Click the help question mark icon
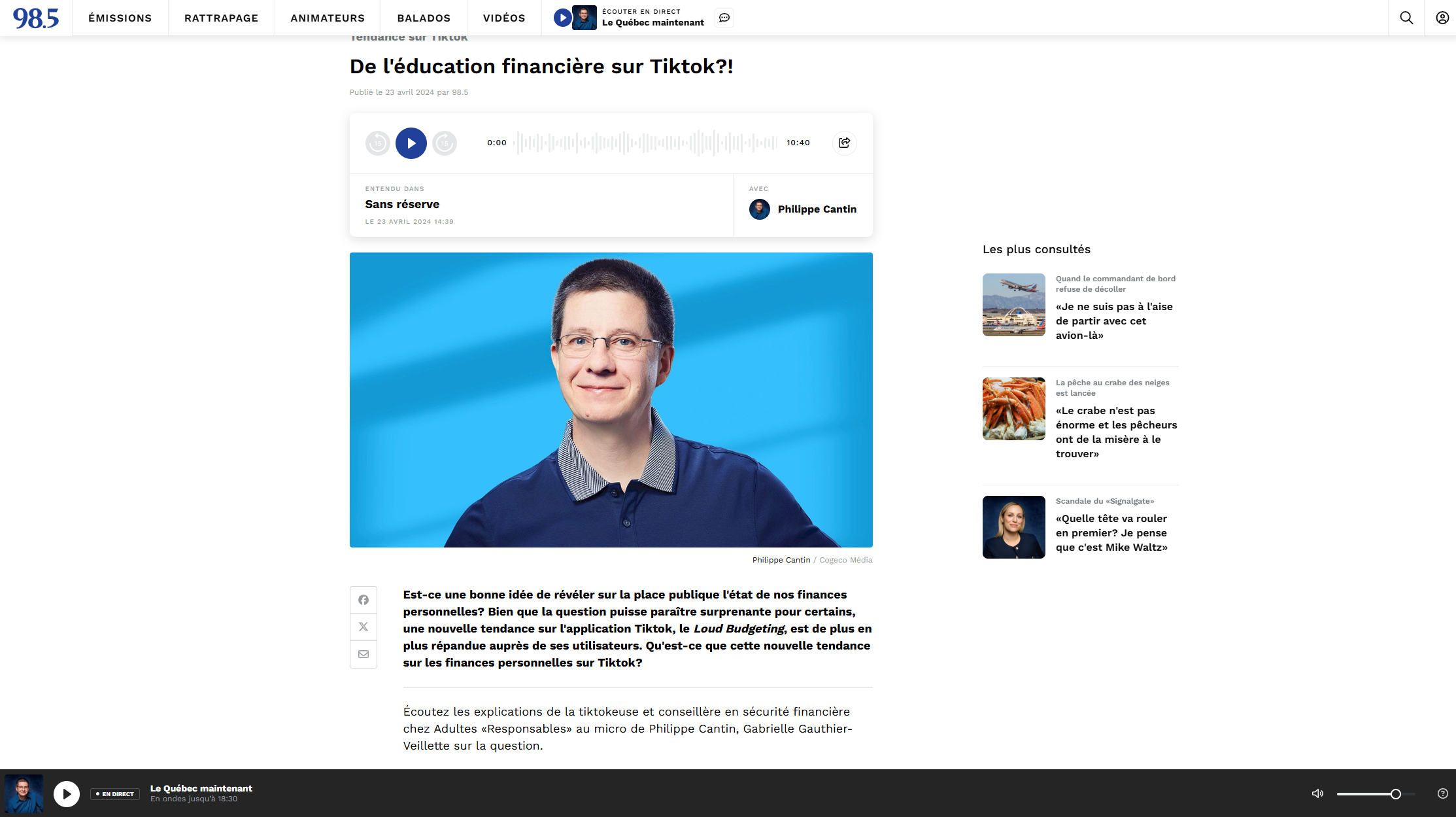Viewport: 1456px width, 817px height. [1442, 793]
